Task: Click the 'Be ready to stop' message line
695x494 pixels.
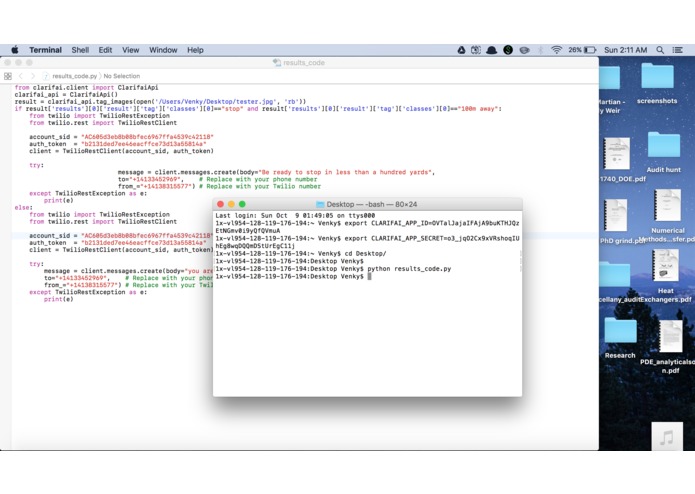Action: coord(276,172)
